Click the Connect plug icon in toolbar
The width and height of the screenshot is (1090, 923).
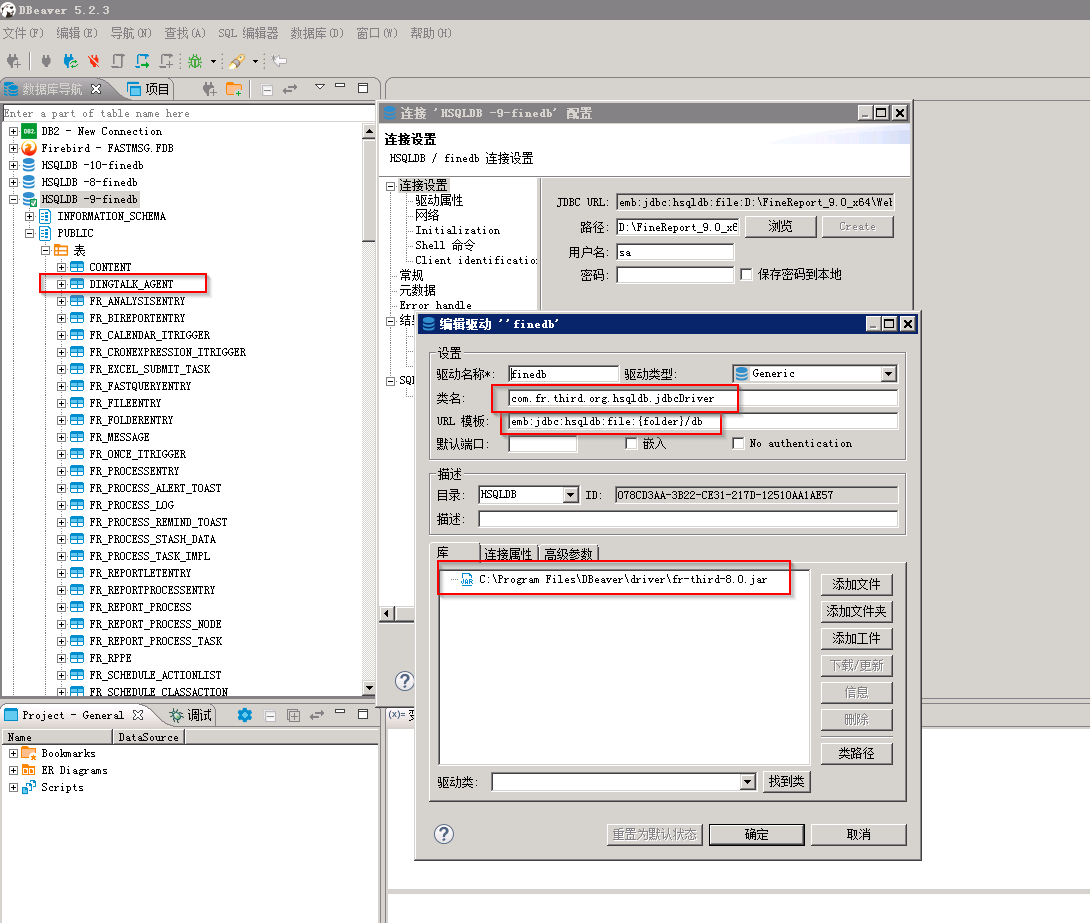click(46, 61)
